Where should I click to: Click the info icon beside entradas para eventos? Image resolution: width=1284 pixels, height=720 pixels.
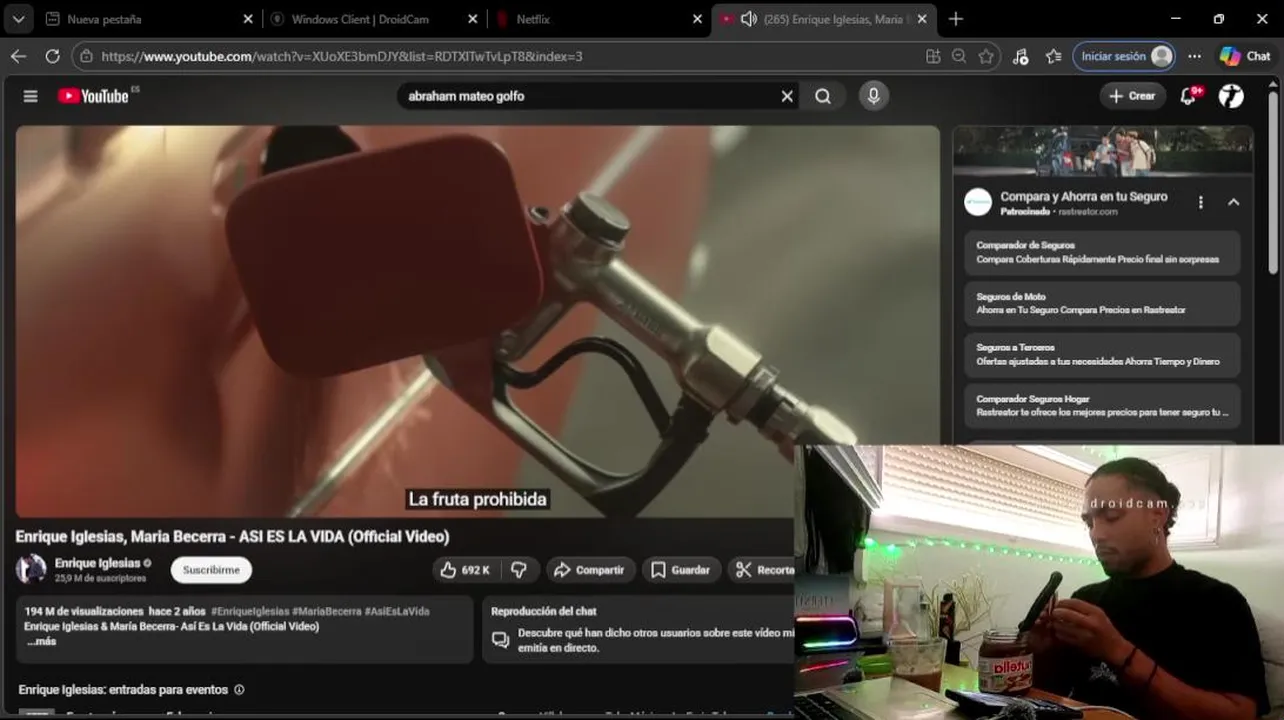[239, 690]
